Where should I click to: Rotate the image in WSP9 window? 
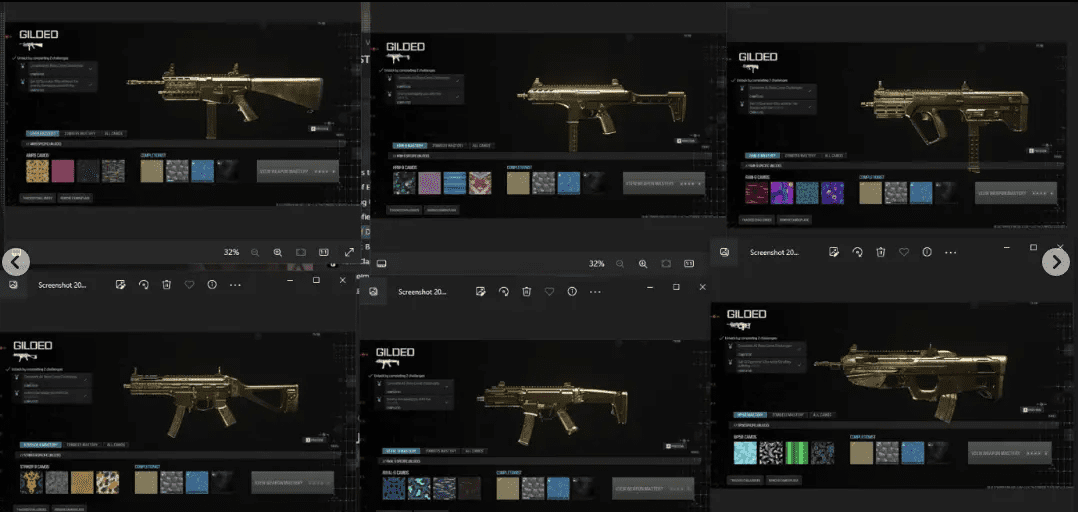click(857, 252)
